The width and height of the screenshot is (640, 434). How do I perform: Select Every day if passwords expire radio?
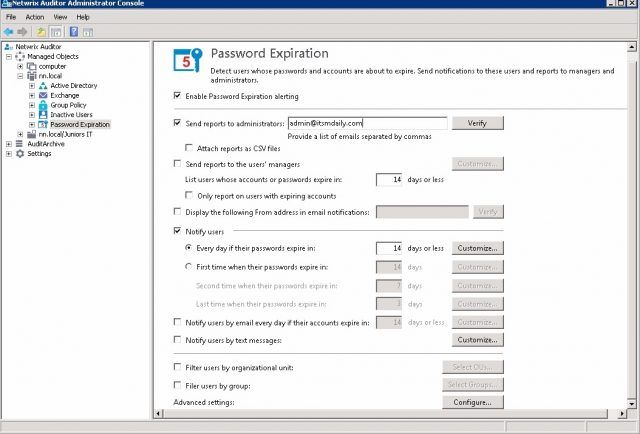point(188,248)
